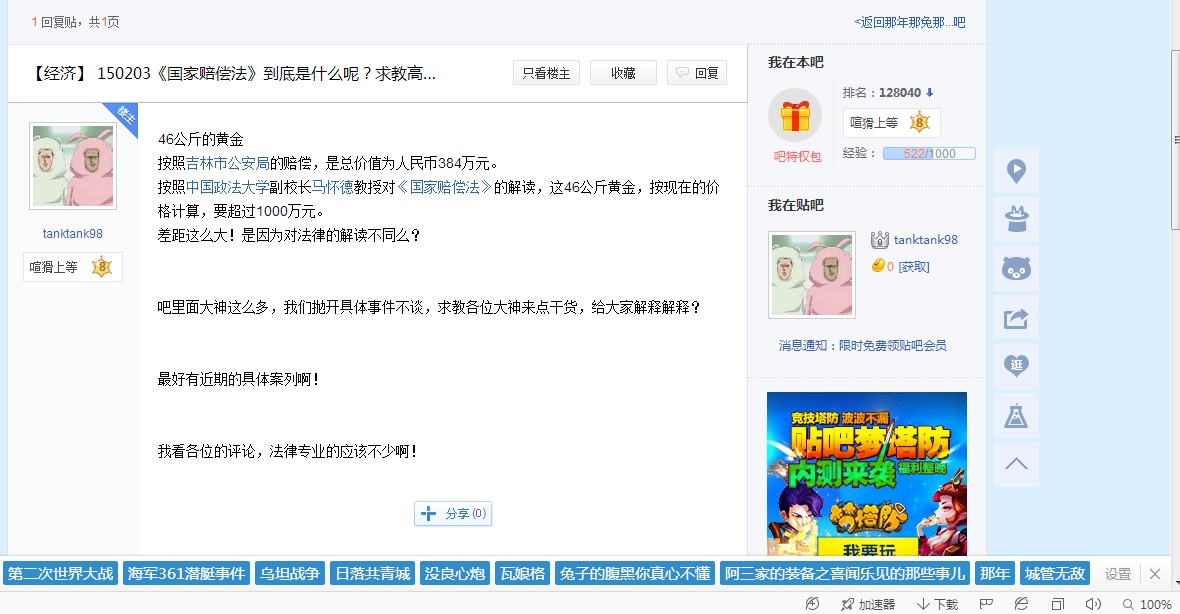
Task: Click the experience progress bar 522/1000
Action: [x=929, y=154]
